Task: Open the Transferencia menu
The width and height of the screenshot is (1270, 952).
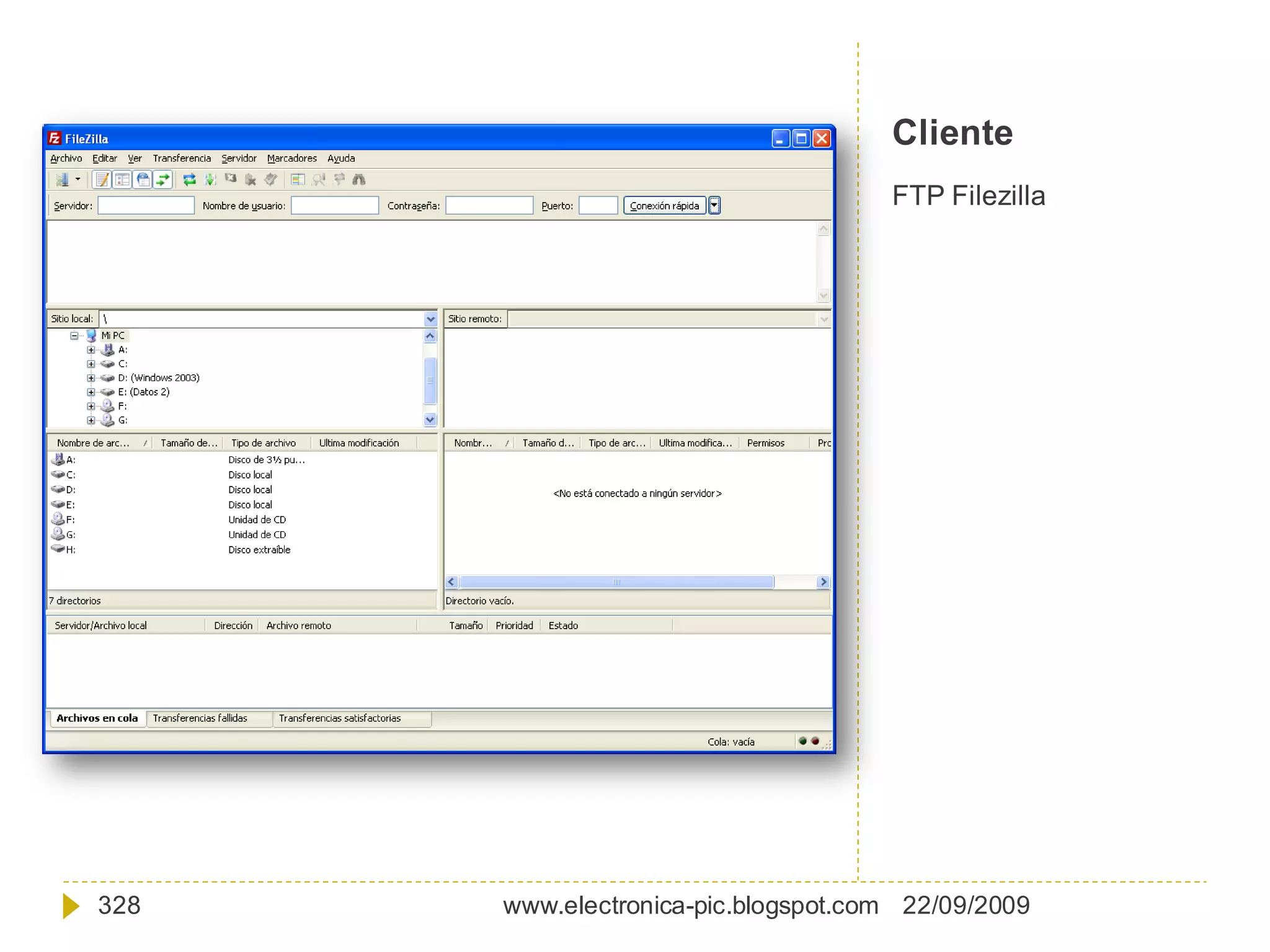Action: pyautogui.click(x=182, y=158)
